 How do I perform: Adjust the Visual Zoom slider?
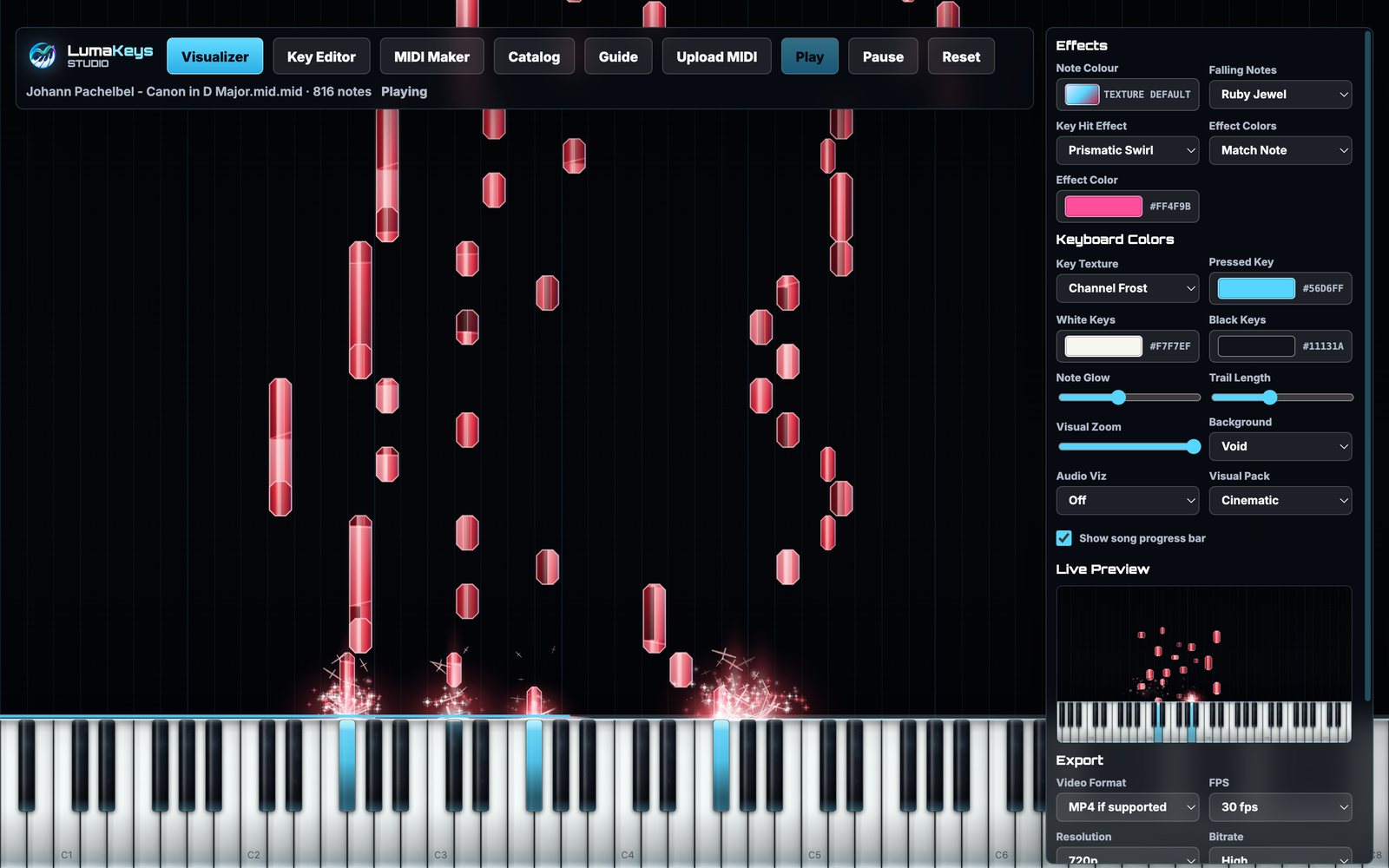1129,447
